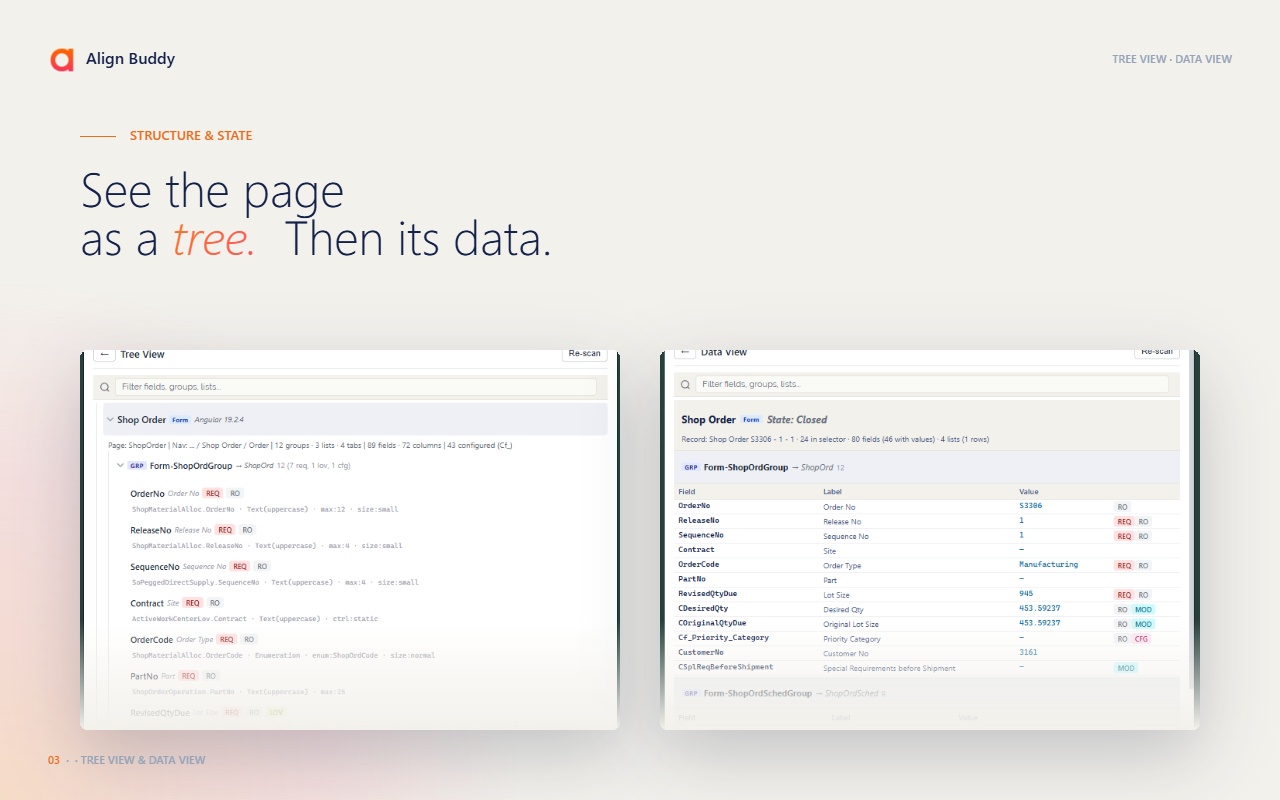
Task: Click the Form badge in Data View header
Action: [751, 420]
